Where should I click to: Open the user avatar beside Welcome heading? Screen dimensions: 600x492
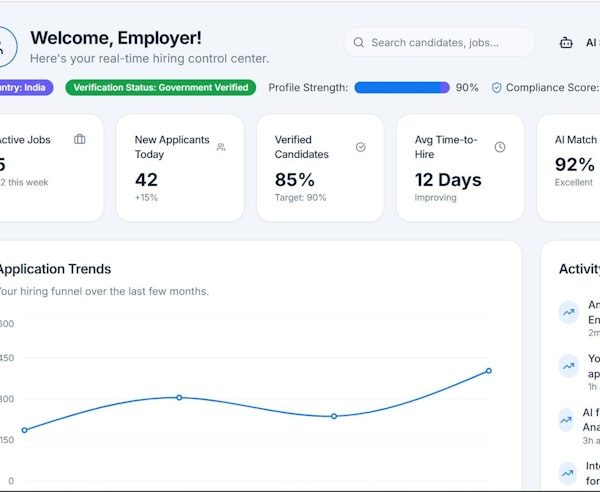[x=5, y=45]
